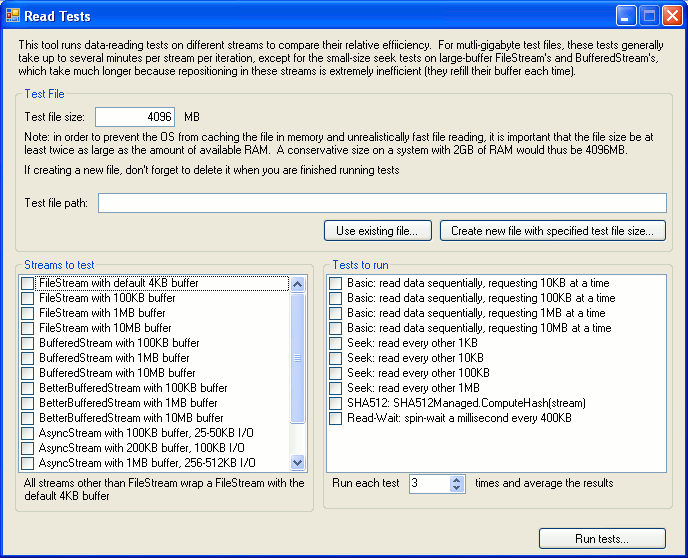Check FileStream with default 4KB buffer
The height and width of the screenshot is (558, 688).
[28, 283]
